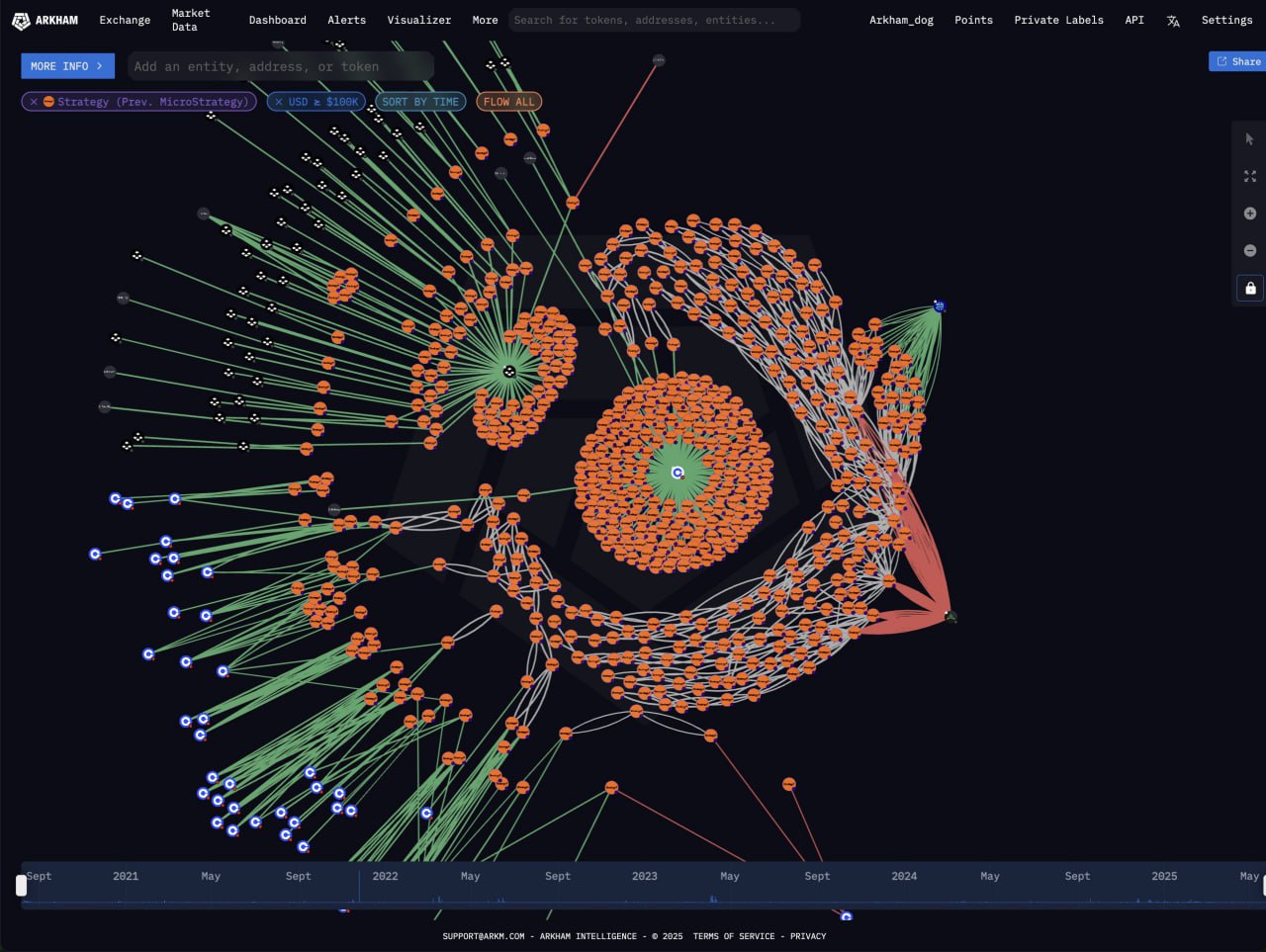
Task: Click the black hub node with green spokes
Action: [x=509, y=372]
